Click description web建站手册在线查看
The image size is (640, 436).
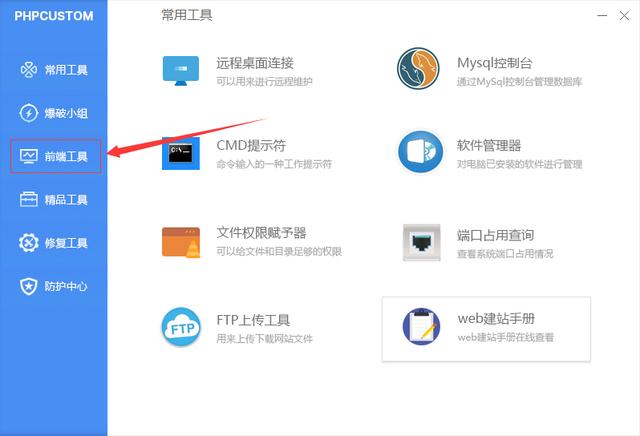point(506,338)
